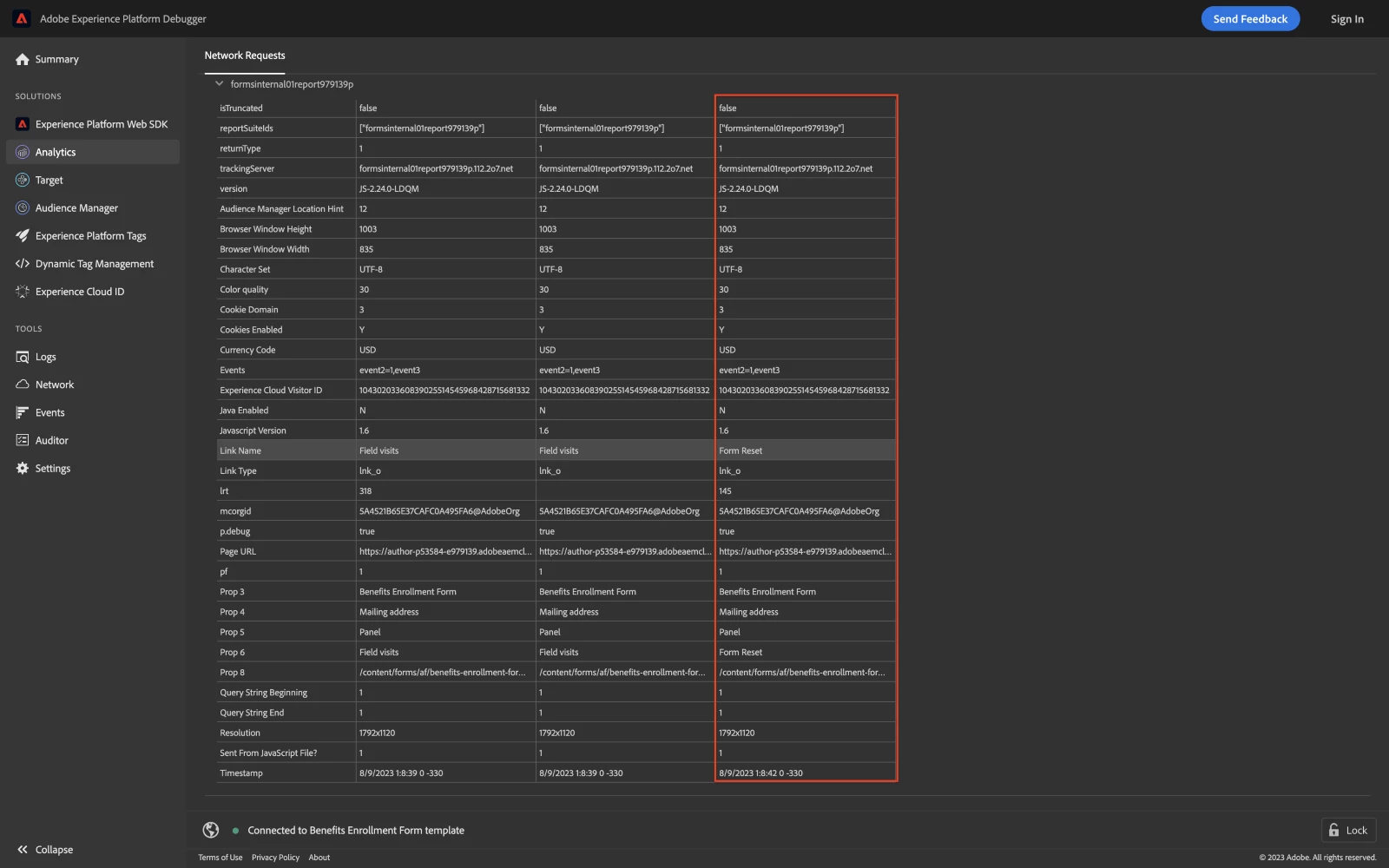
Task: Click the 'Form Reset' Link Name value
Action: pos(741,450)
